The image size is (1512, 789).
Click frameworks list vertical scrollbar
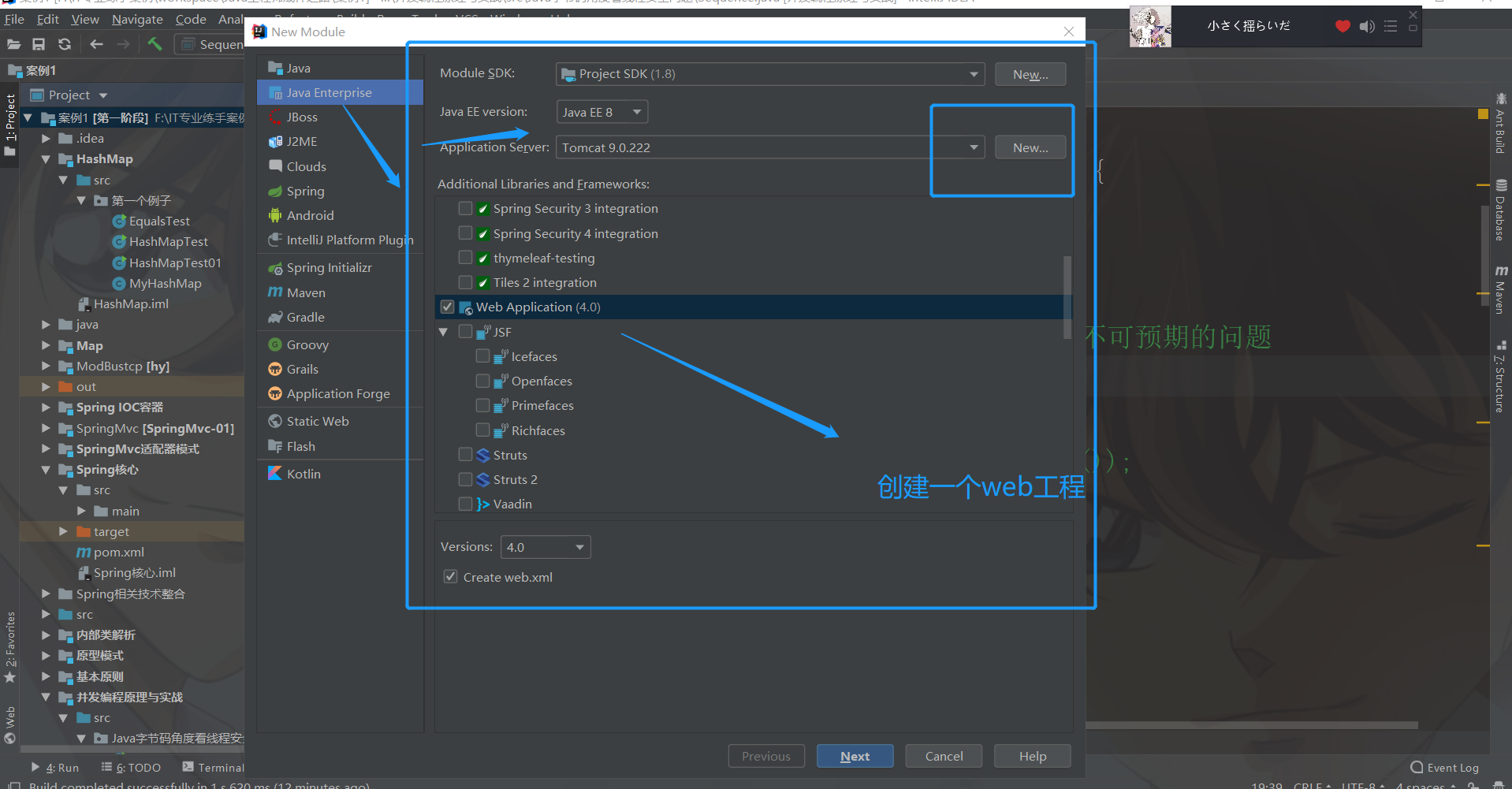(x=1067, y=297)
